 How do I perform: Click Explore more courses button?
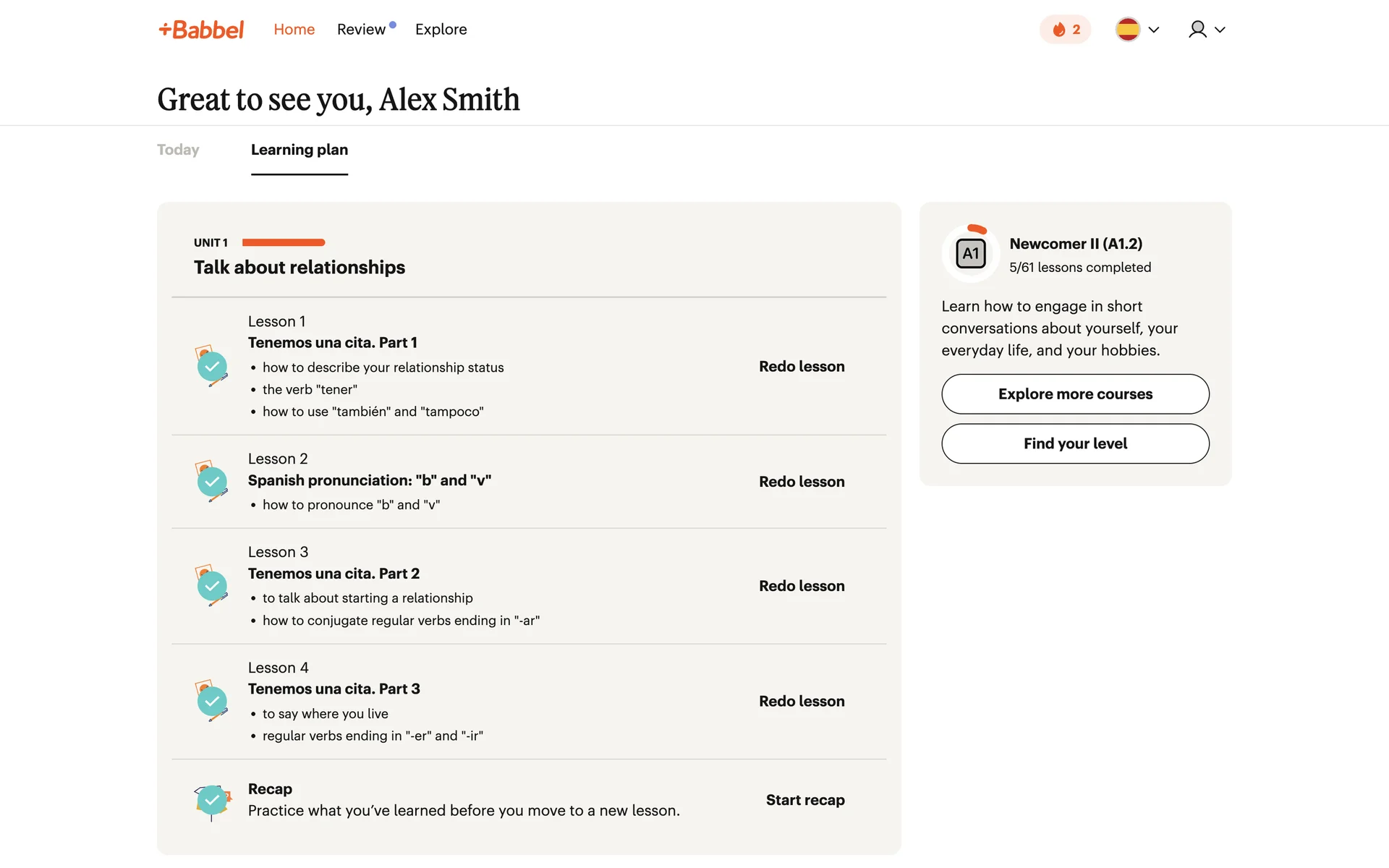click(1075, 394)
